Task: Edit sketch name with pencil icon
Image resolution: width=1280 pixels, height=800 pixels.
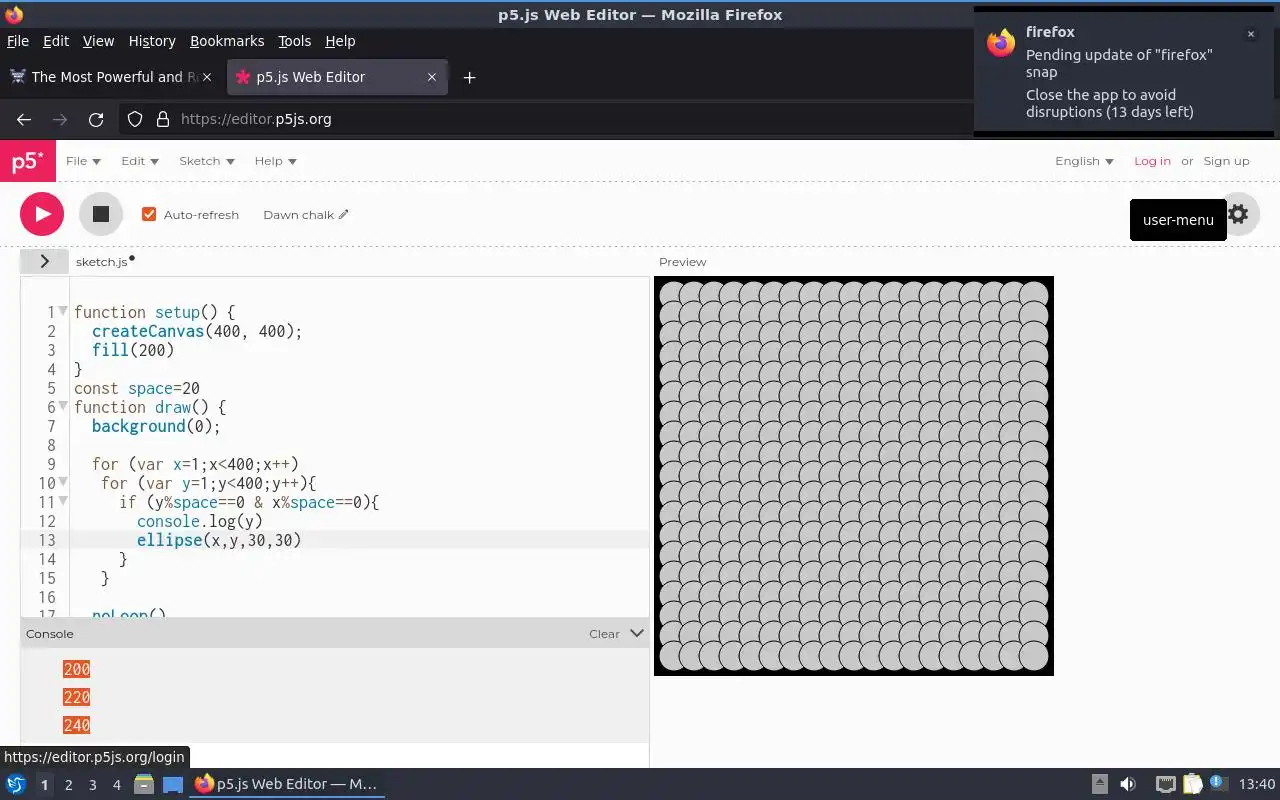Action: coord(344,214)
